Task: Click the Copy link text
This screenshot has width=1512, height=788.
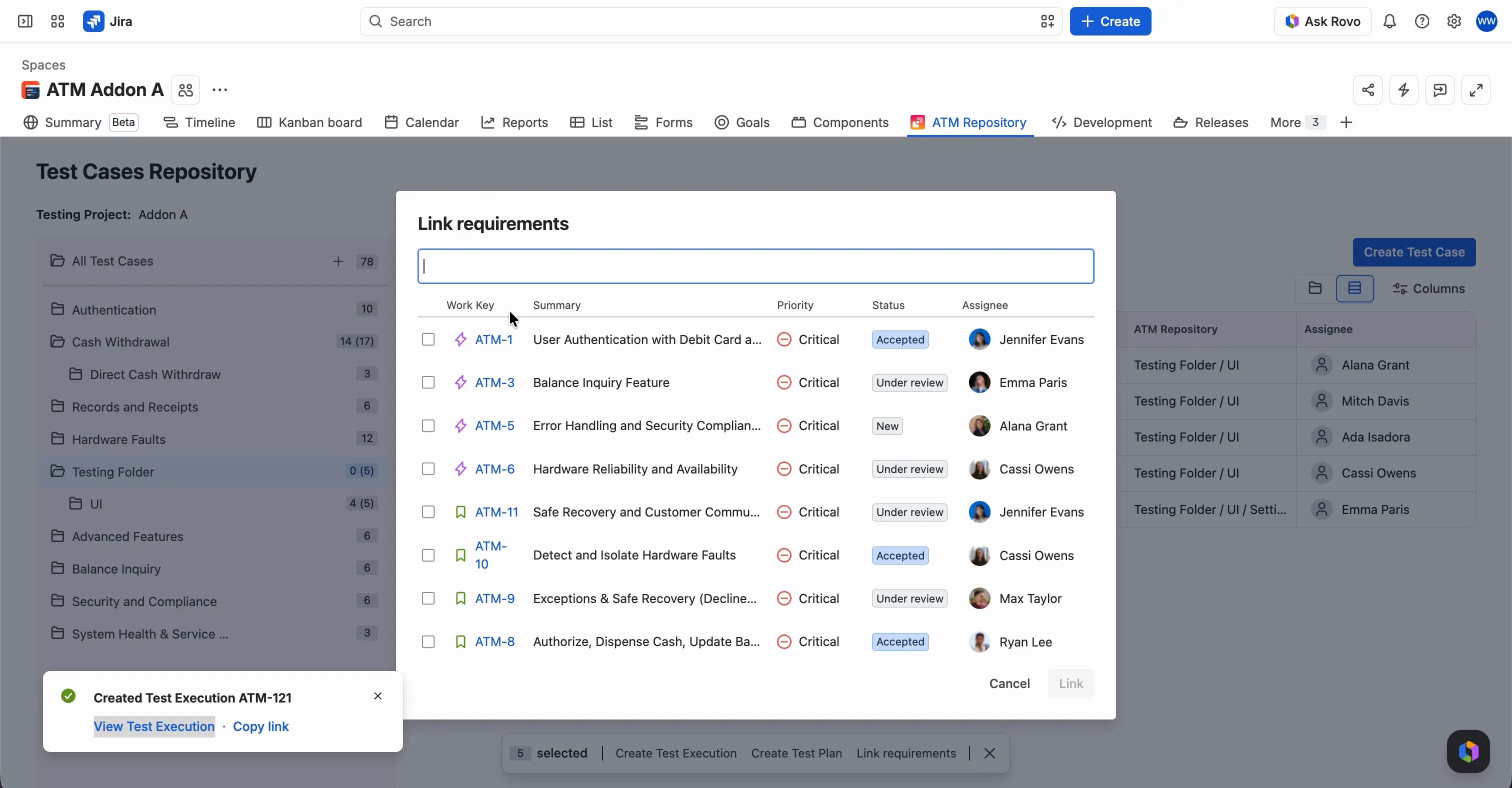Action: click(x=260, y=726)
